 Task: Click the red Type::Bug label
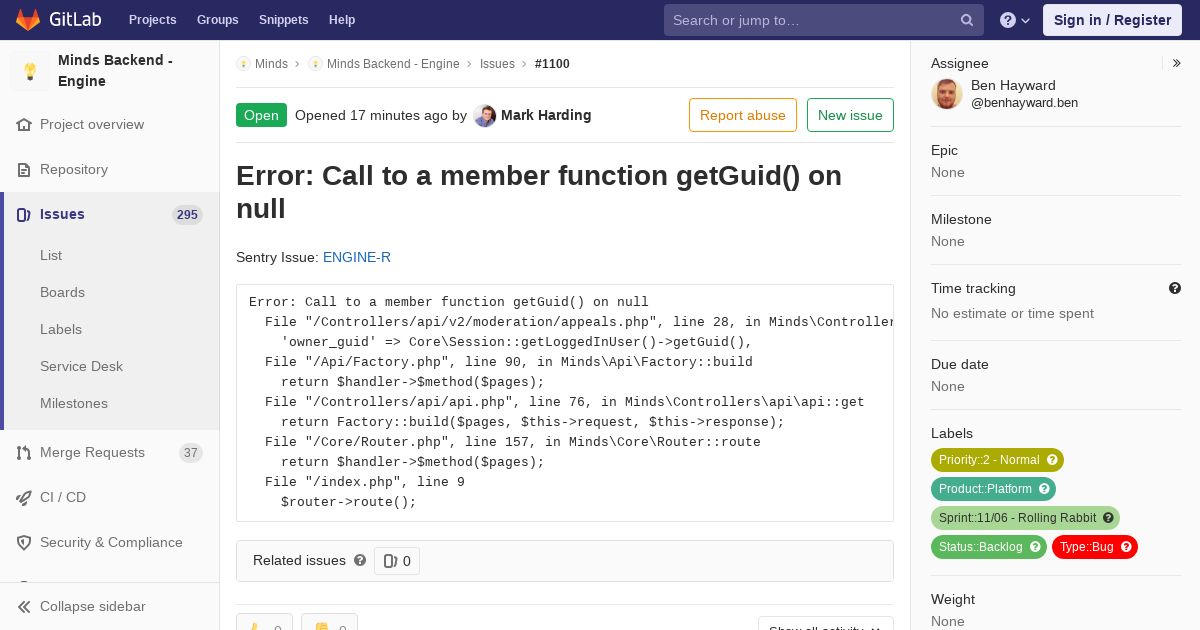click(x=1095, y=547)
